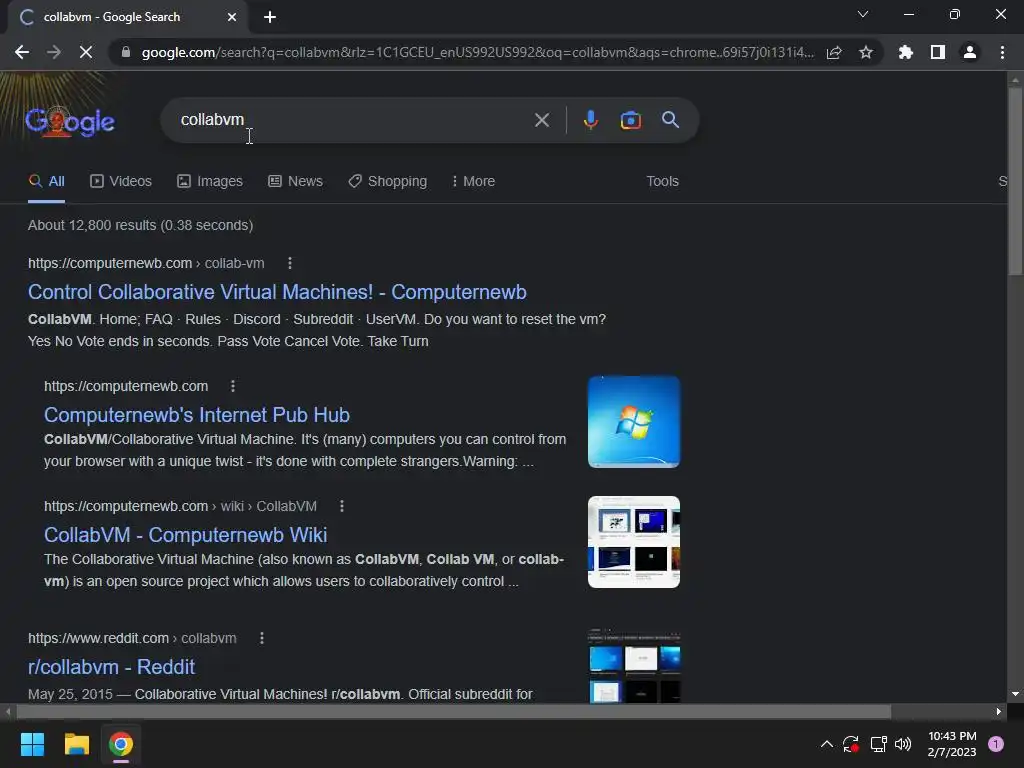Viewport: 1024px width, 768px height.
Task: Open File Explorer from taskbar
Action: tap(76, 744)
